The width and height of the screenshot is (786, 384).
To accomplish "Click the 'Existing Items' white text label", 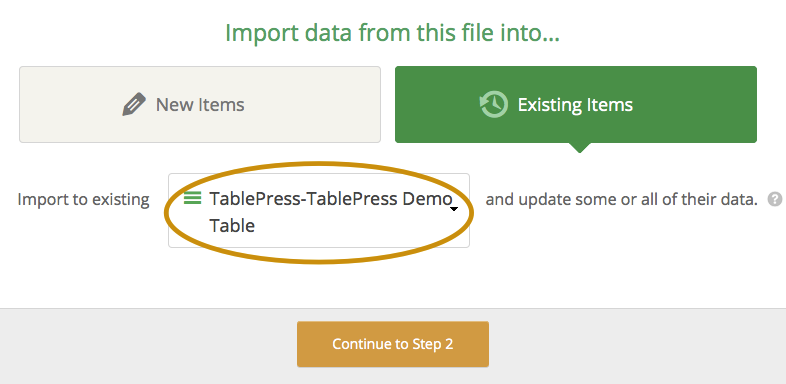I will (x=575, y=105).
